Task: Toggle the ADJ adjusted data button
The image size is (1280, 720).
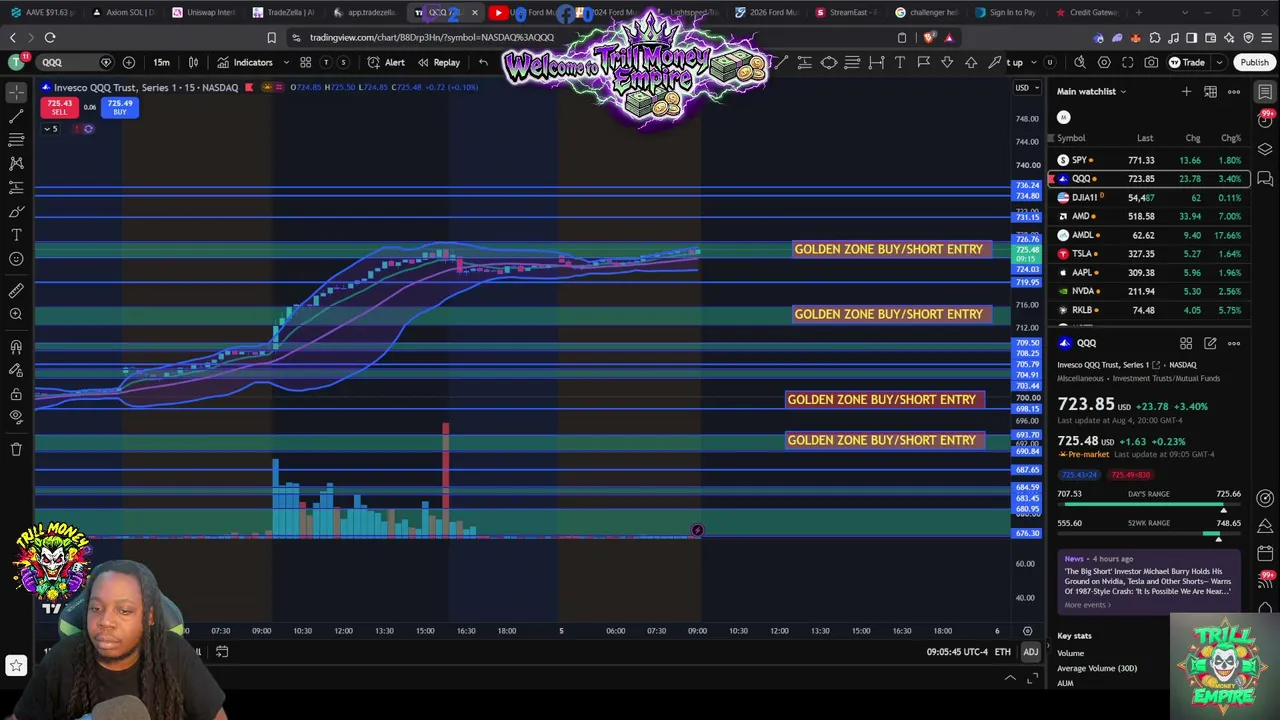Action: 1030,652
